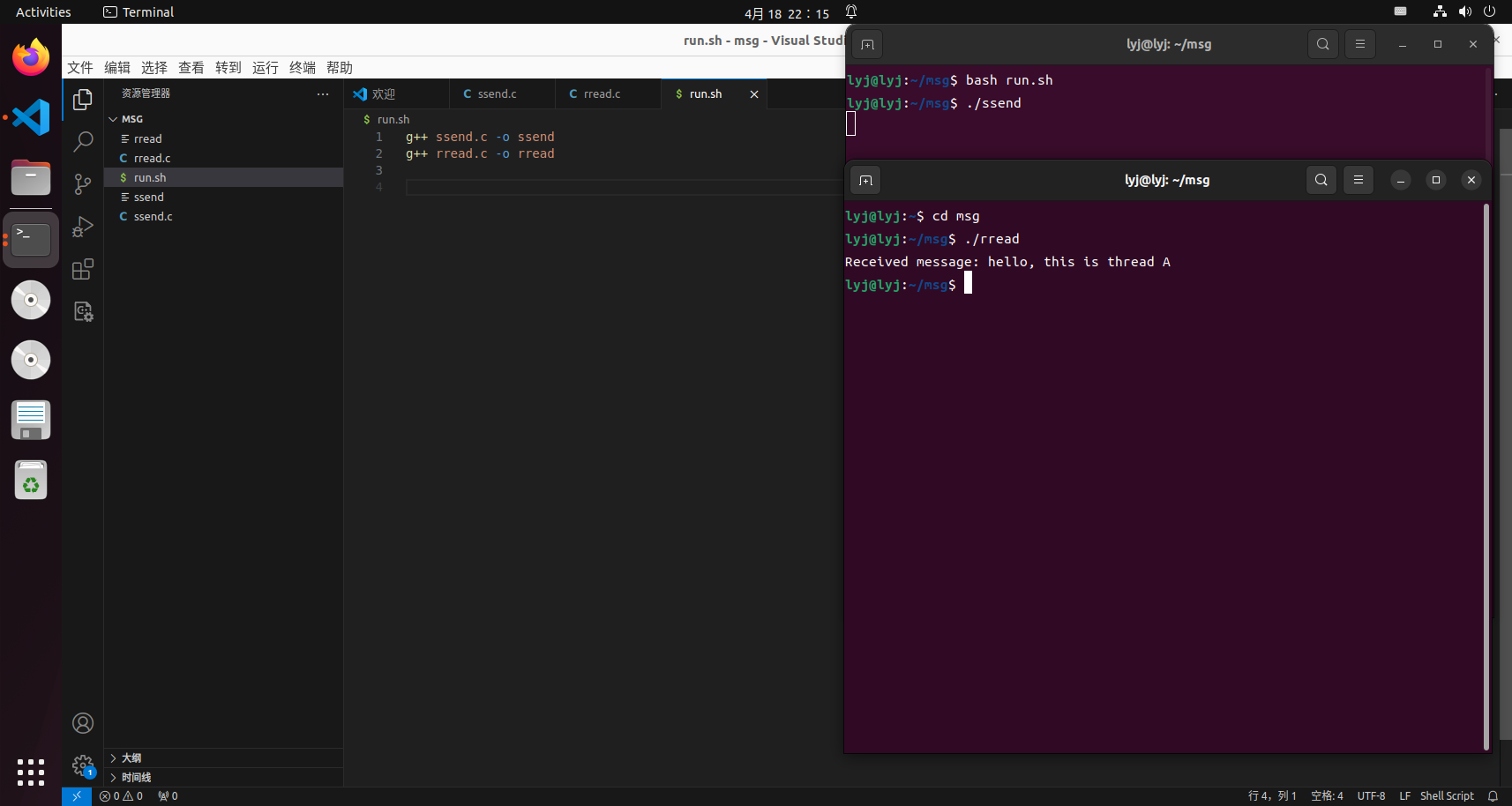This screenshot has width=1512, height=806.
Task: Open rread.c in the explorer
Action: point(223,159)
